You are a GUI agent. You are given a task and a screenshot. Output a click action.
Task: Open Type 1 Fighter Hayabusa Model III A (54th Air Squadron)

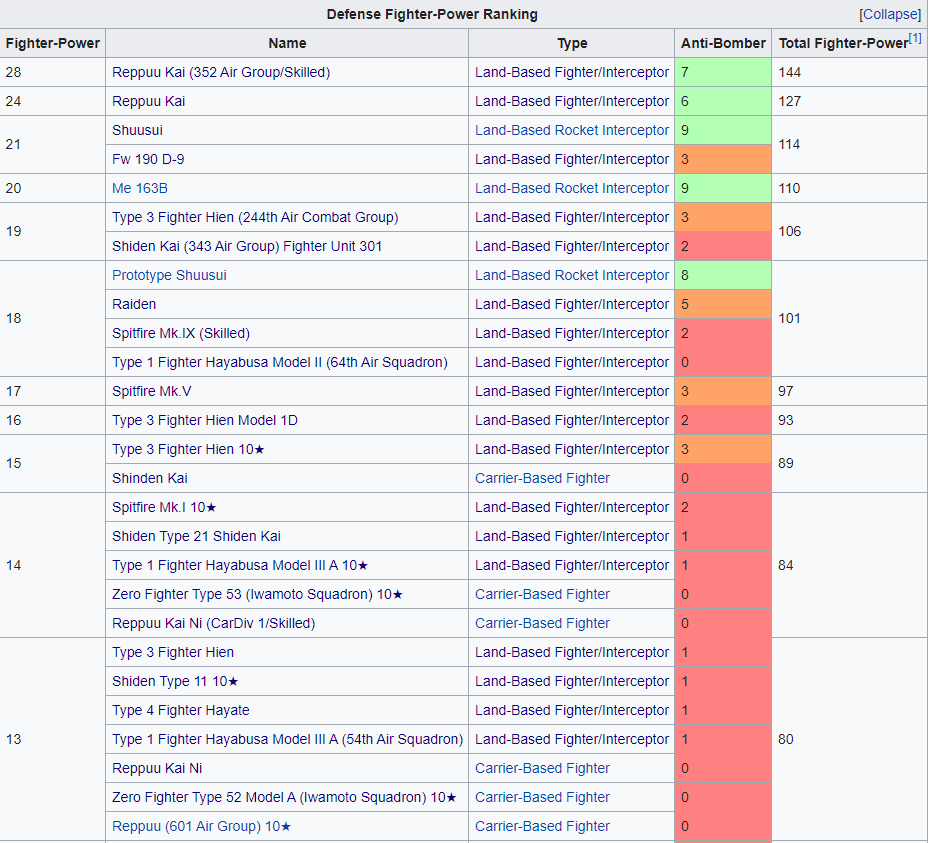coord(287,740)
